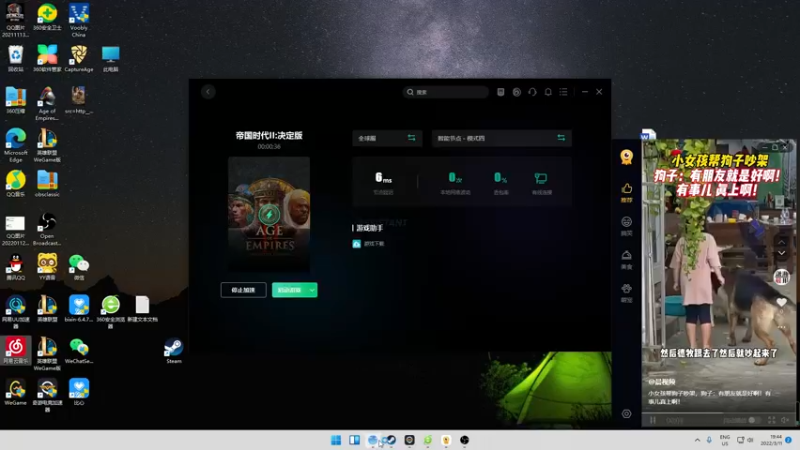Screen dimensions: 800x450
Task: Open notifications bell in accelerator header
Action: [548, 92]
